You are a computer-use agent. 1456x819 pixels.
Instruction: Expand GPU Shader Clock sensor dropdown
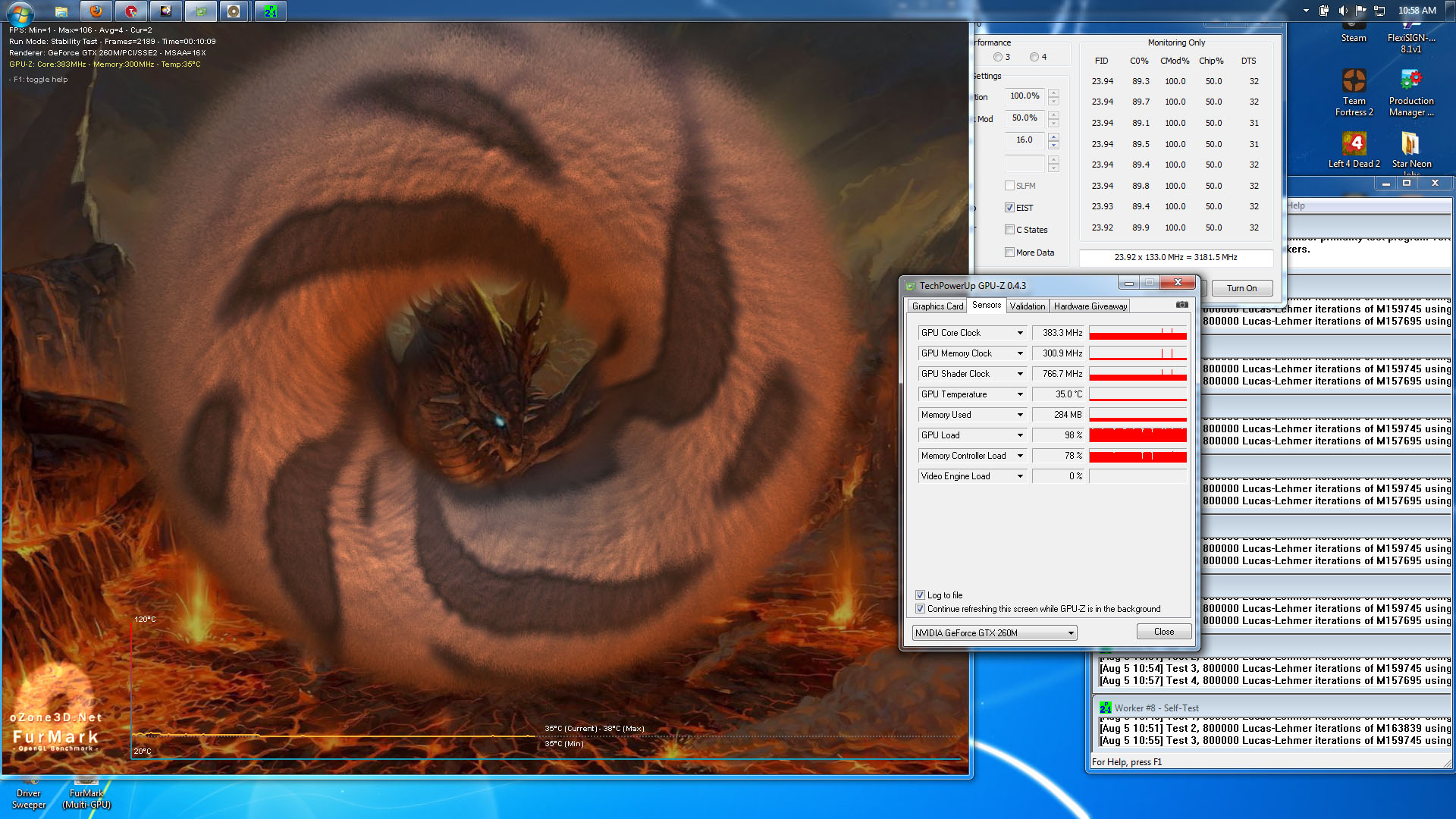coord(1020,374)
